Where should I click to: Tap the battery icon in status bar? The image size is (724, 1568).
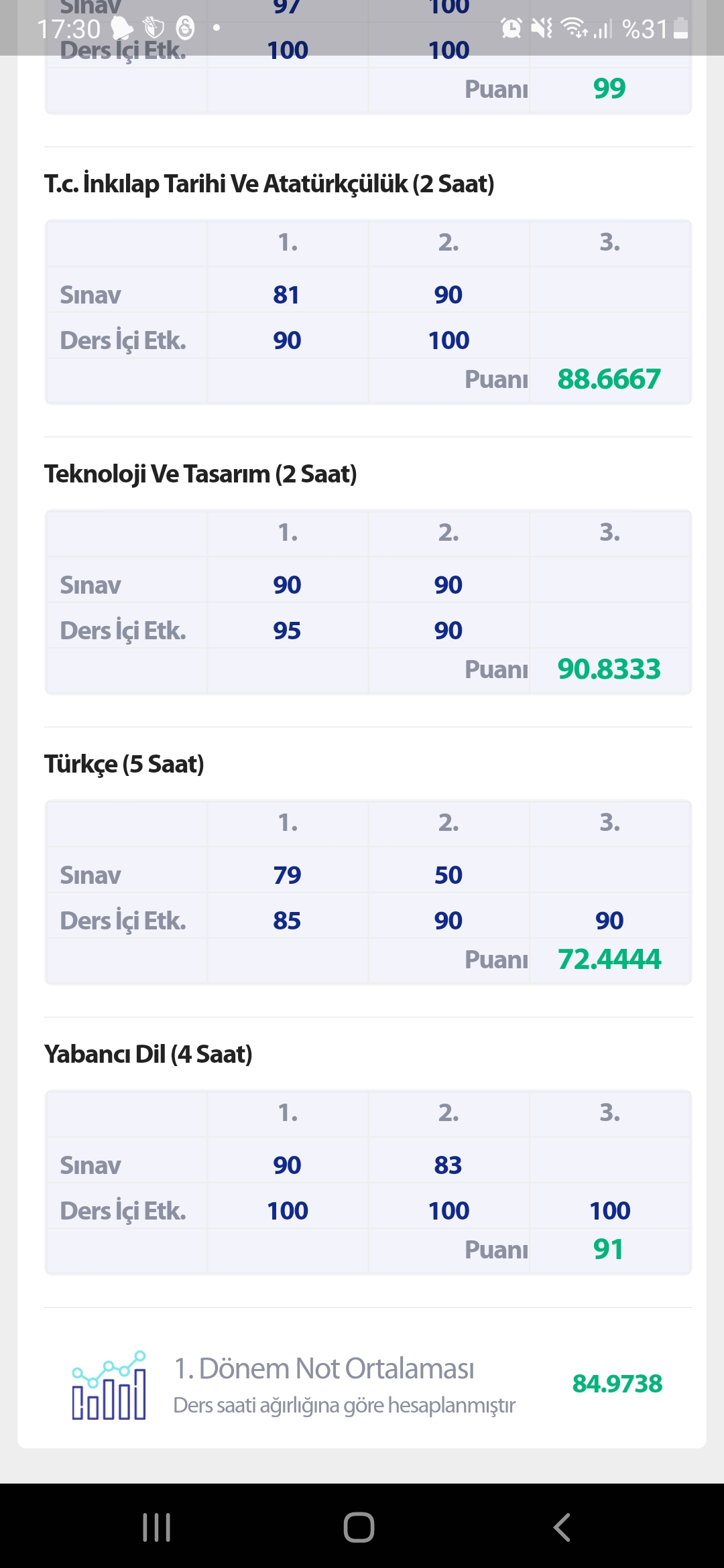coord(680,28)
